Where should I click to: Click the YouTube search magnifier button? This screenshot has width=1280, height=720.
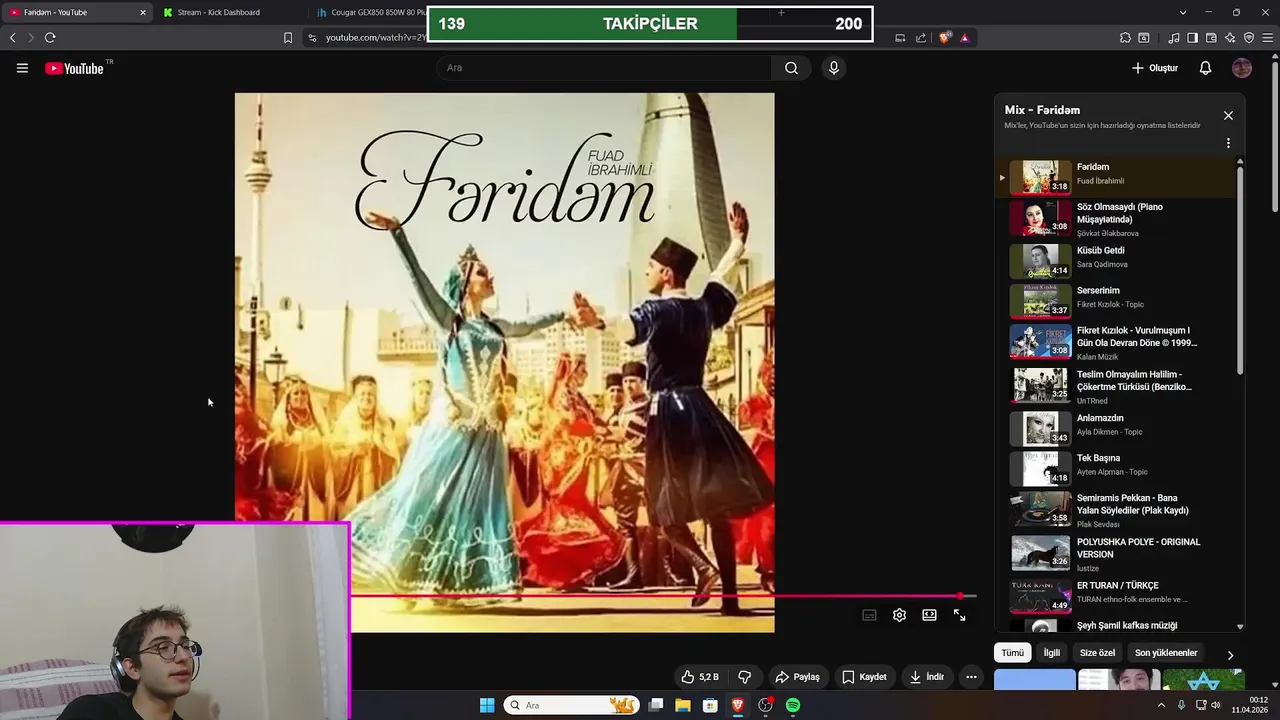coord(791,68)
